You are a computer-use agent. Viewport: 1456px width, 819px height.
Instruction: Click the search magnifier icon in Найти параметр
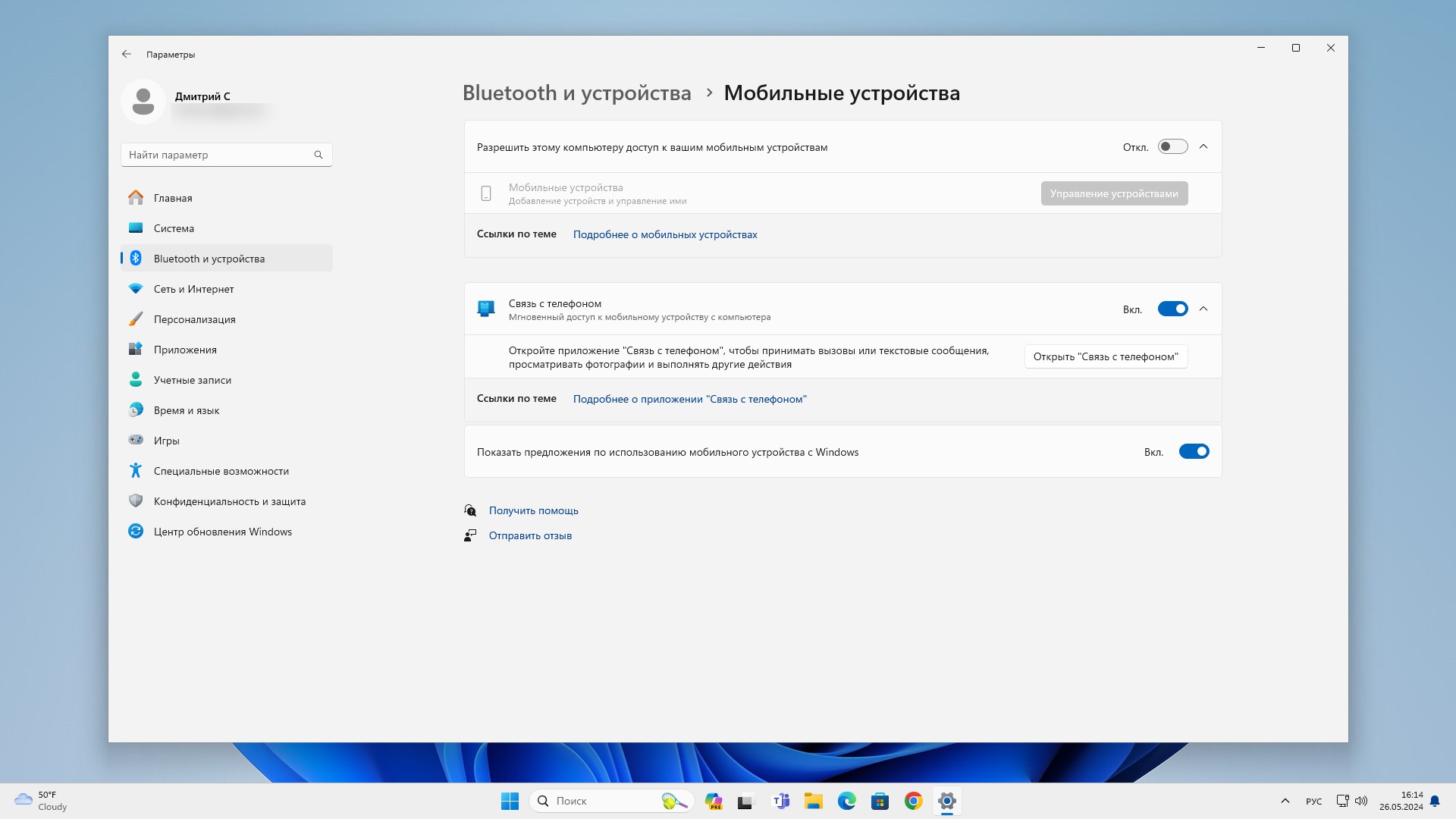tap(318, 155)
